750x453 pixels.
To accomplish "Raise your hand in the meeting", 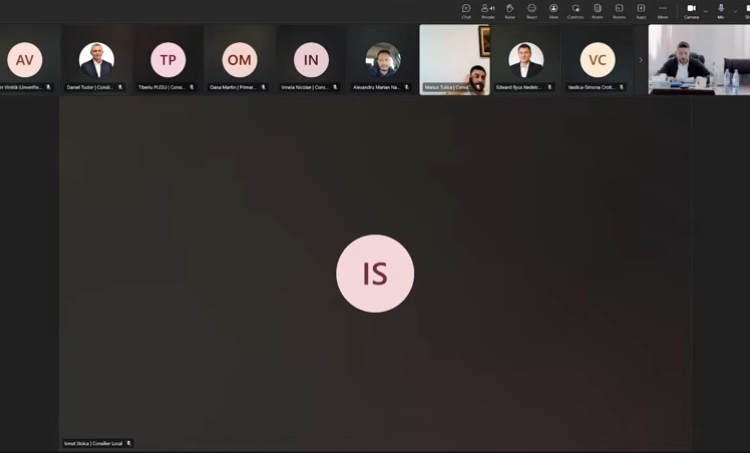I will click(510, 10).
